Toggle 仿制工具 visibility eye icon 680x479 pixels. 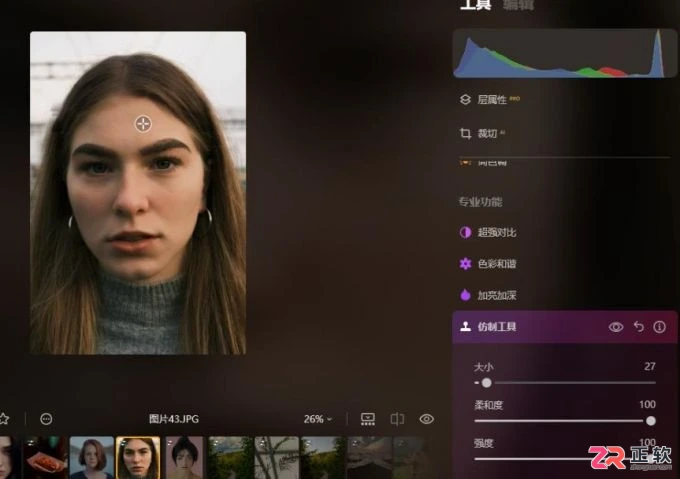point(616,327)
